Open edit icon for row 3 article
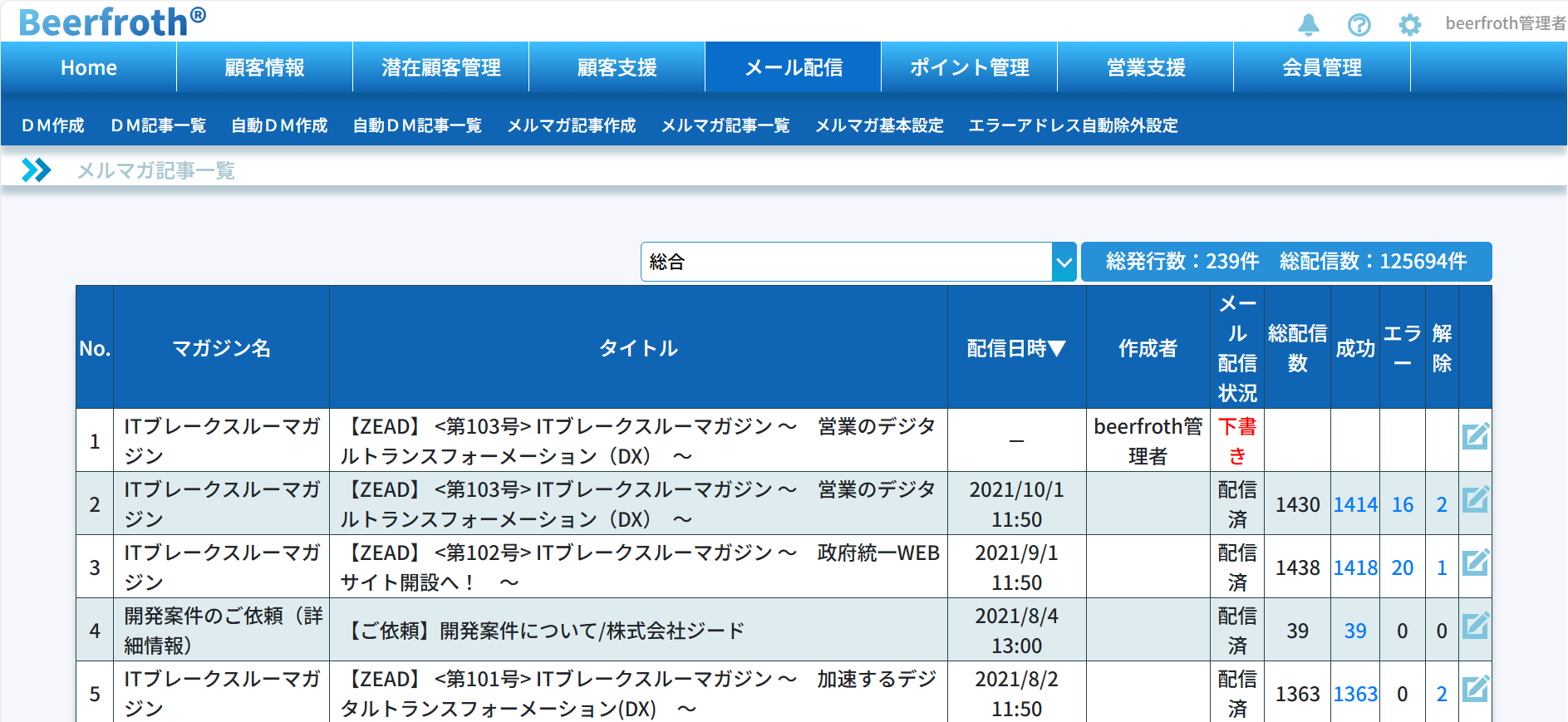This screenshot has height=722, width=1568. [1475, 562]
